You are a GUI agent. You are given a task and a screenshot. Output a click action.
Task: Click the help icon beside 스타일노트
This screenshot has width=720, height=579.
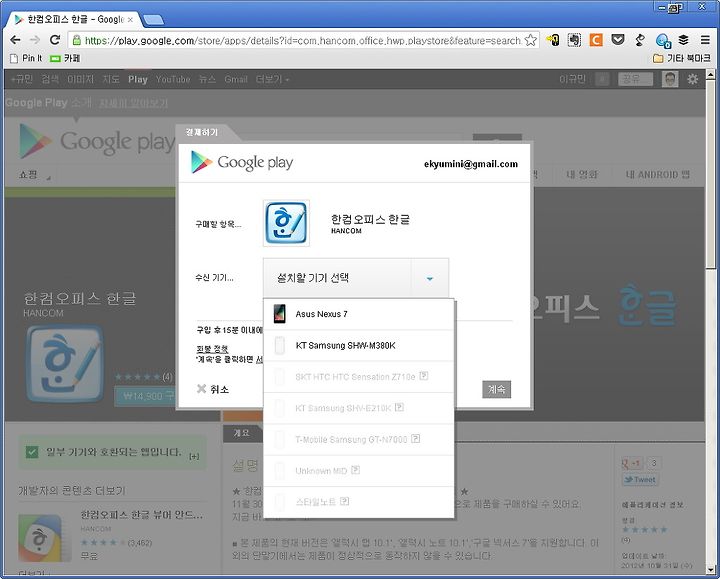(345, 501)
